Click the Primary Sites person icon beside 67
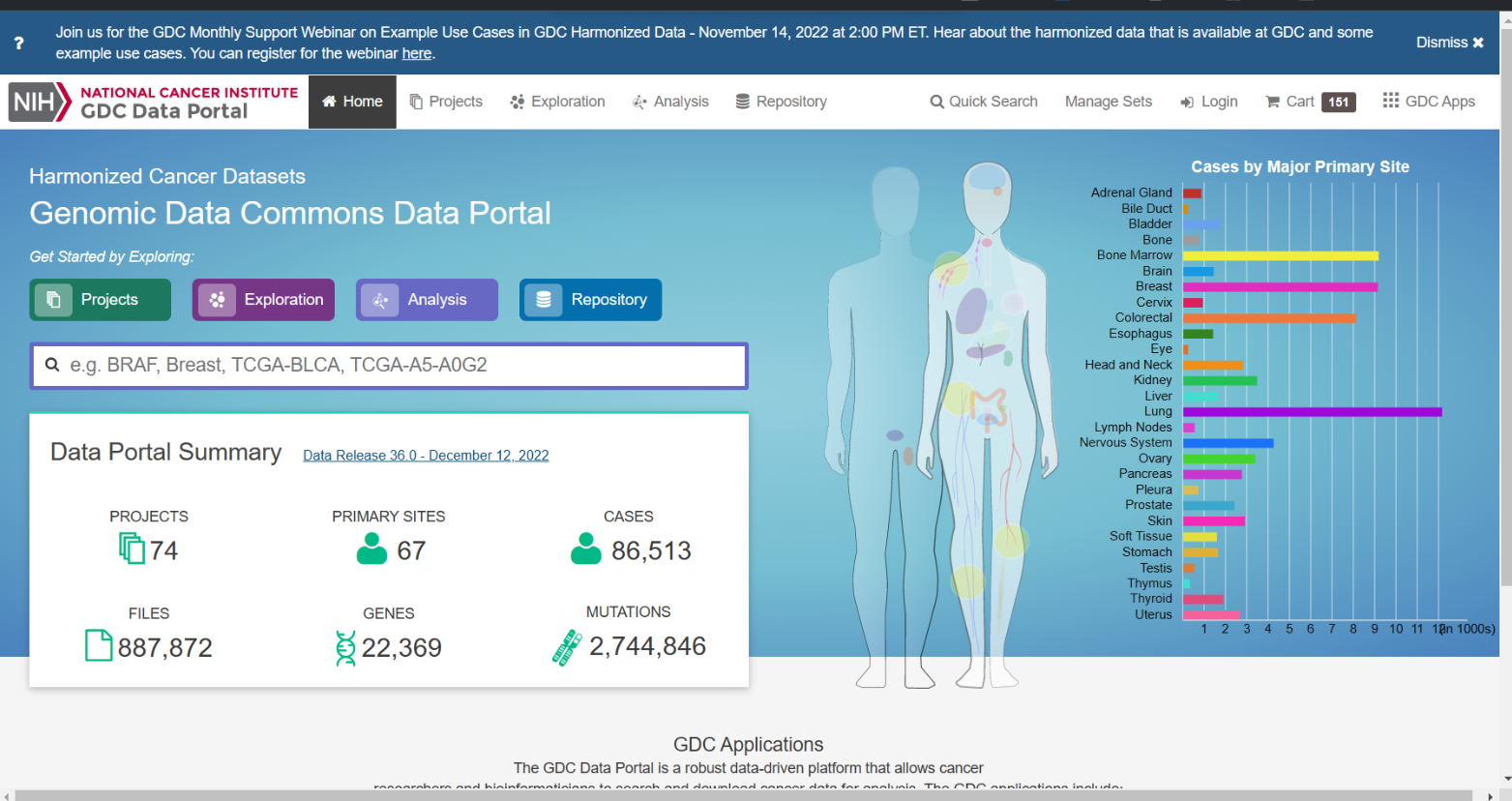The image size is (1512, 801). click(371, 548)
